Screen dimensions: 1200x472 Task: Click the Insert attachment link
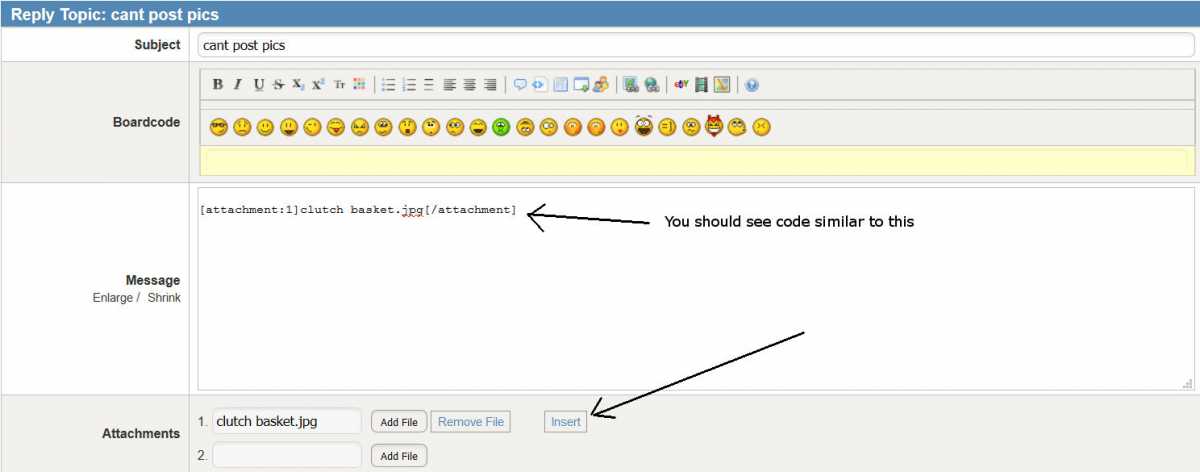tap(566, 422)
